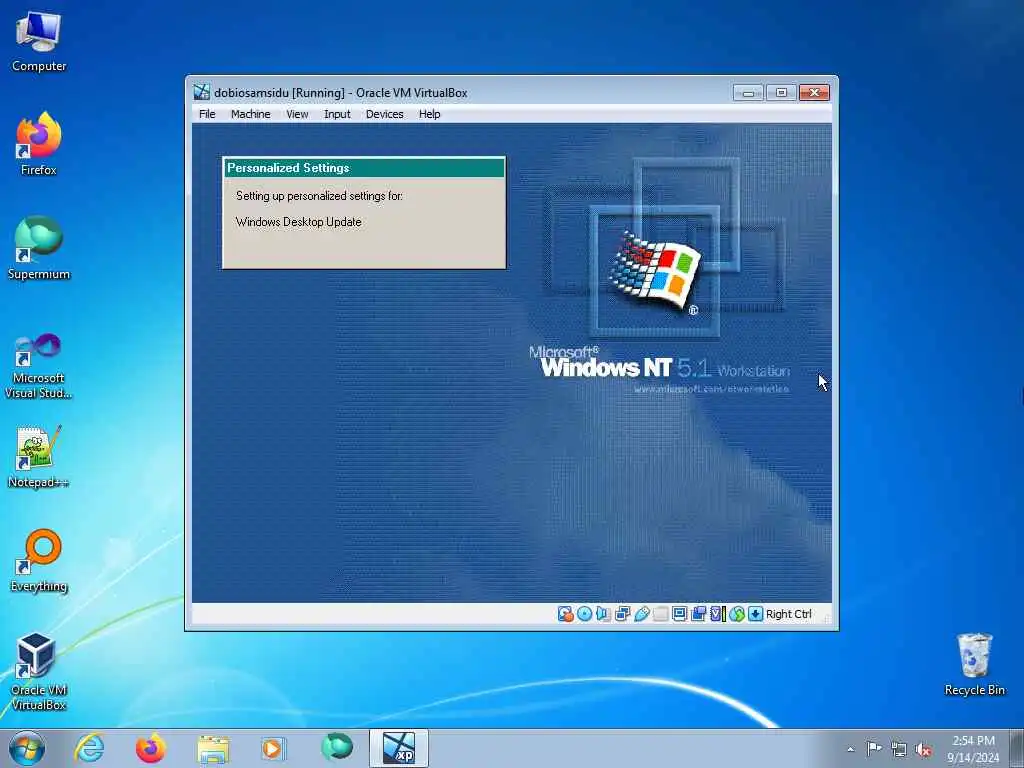1024x768 pixels.
Task: Open the Help menu
Action: 430,114
